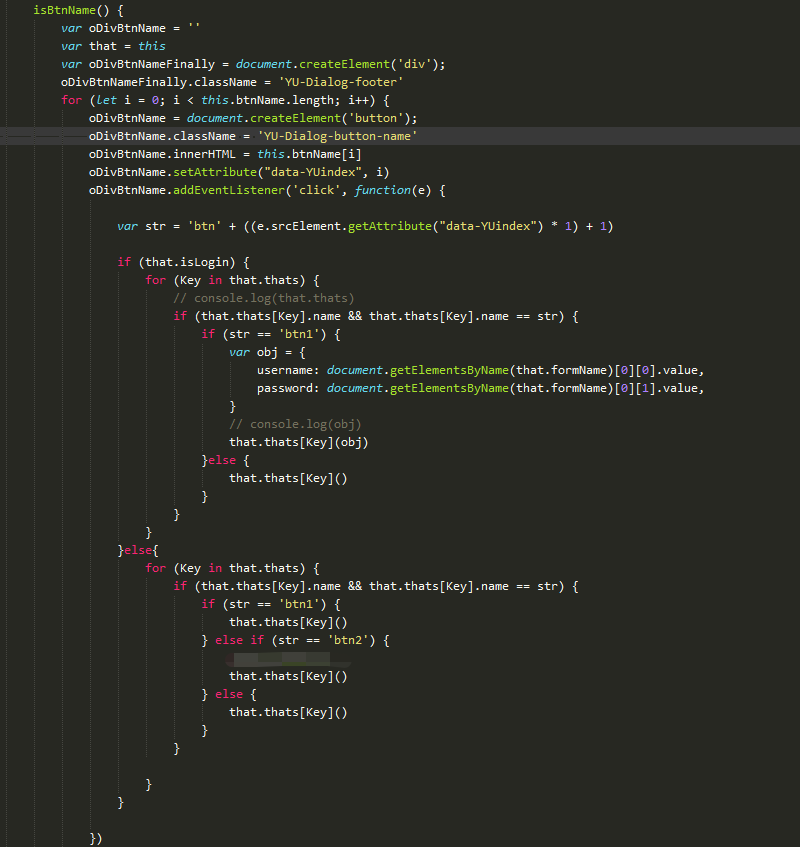800x847 pixels.
Task: Click the condition else if (str == 'btn2')
Action: pyautogui.click(x=295, y=641)
